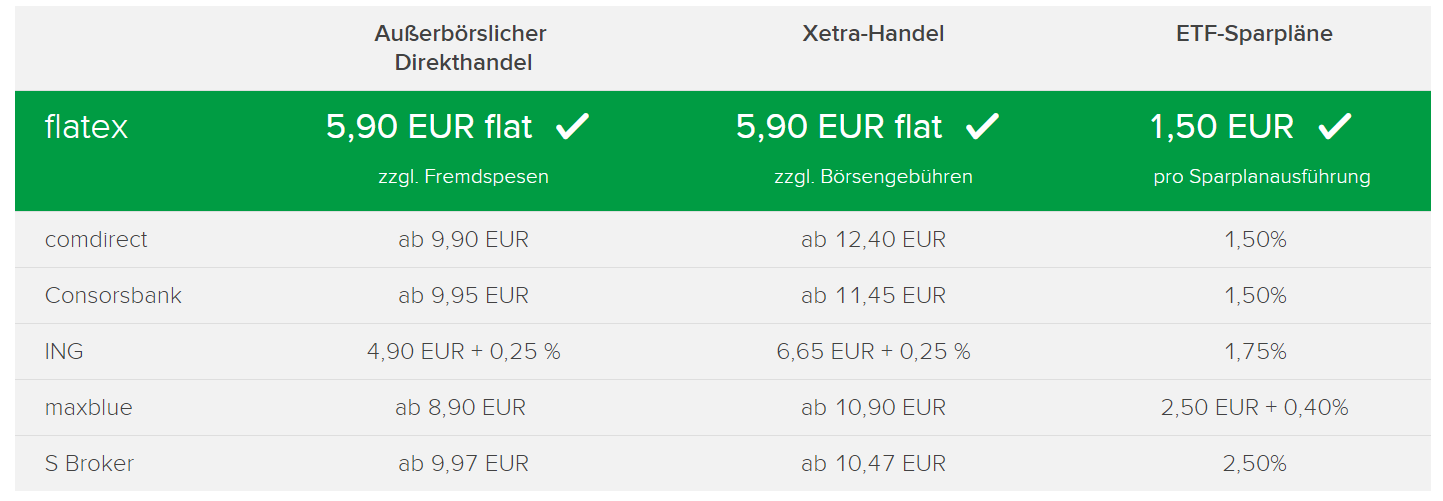
Task: Click the pro Sparplanausführung note
Action: [1261, 177]
